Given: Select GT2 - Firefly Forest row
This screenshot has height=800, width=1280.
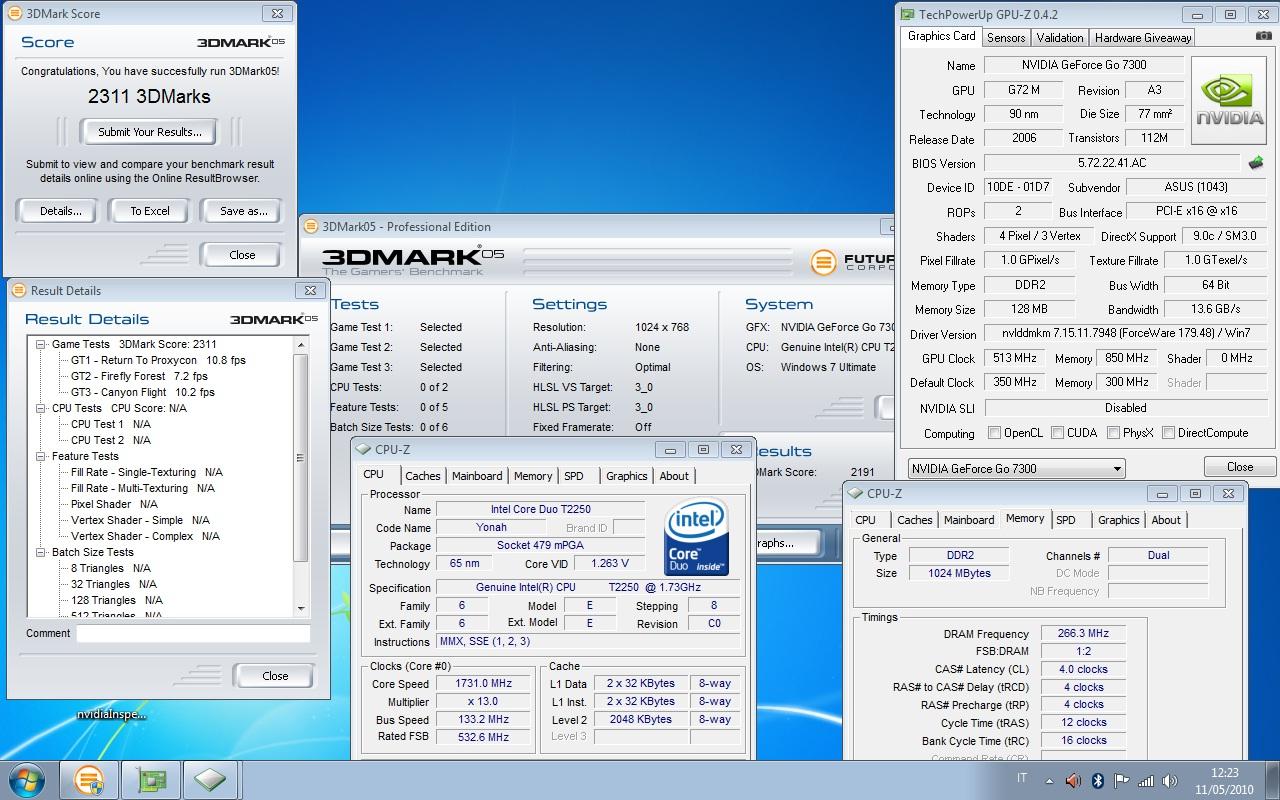Looking at the screenshot, I should pyautogui.click(x=139, y=376).
